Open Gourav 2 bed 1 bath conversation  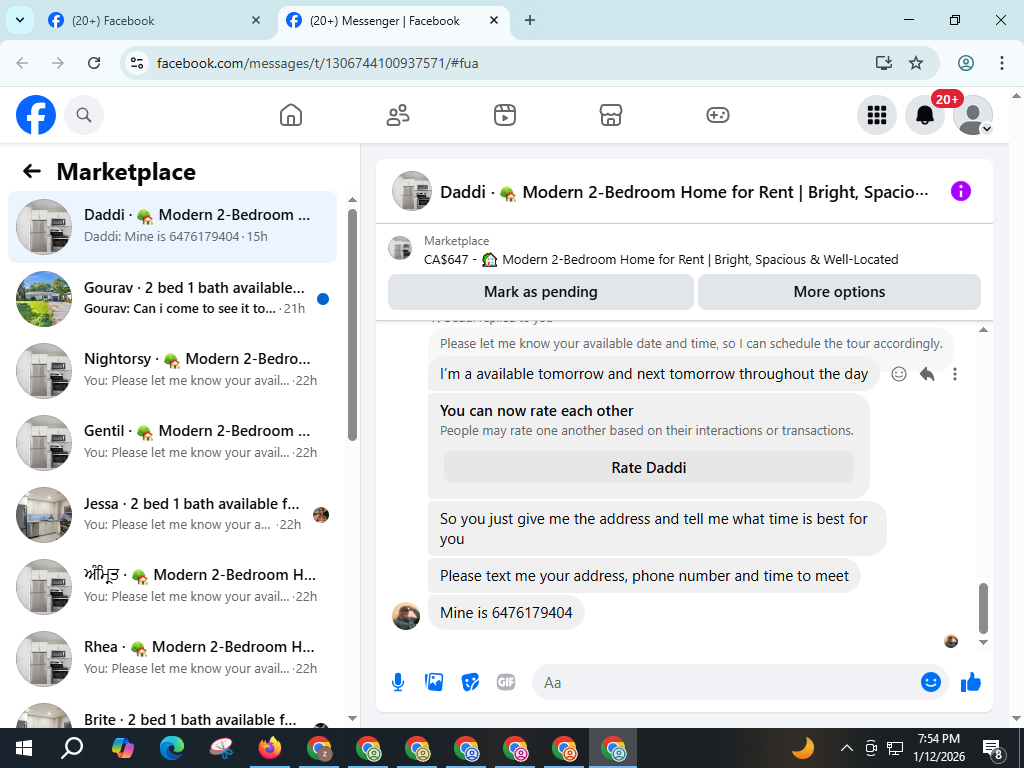(172, 298)
